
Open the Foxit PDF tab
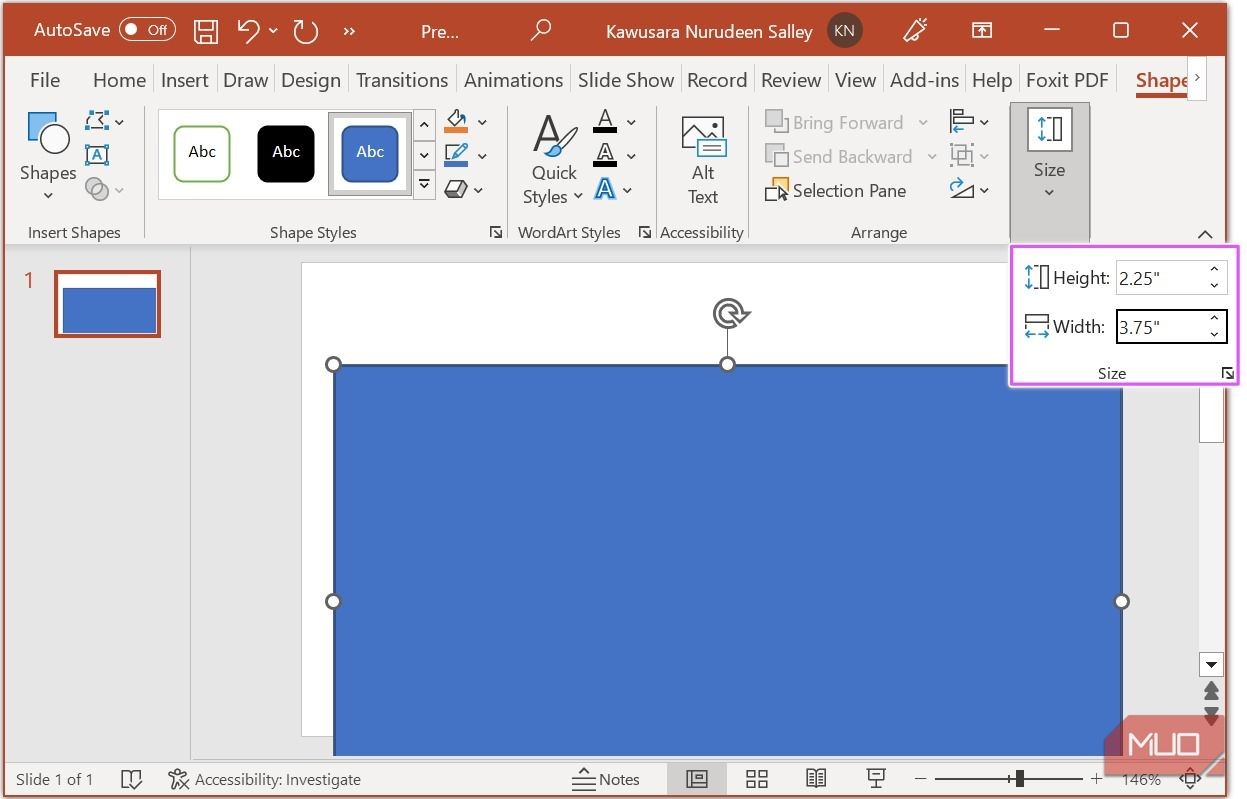coord(1067,80)
